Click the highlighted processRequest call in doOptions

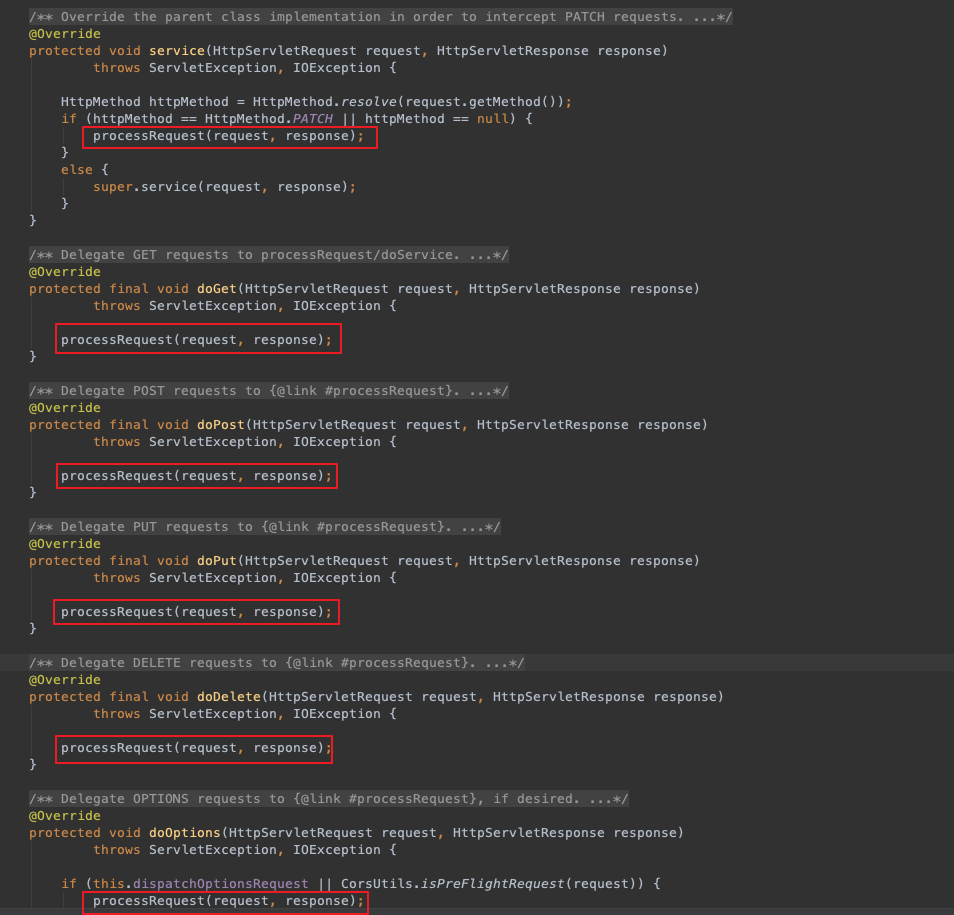(x=227, y=900)
